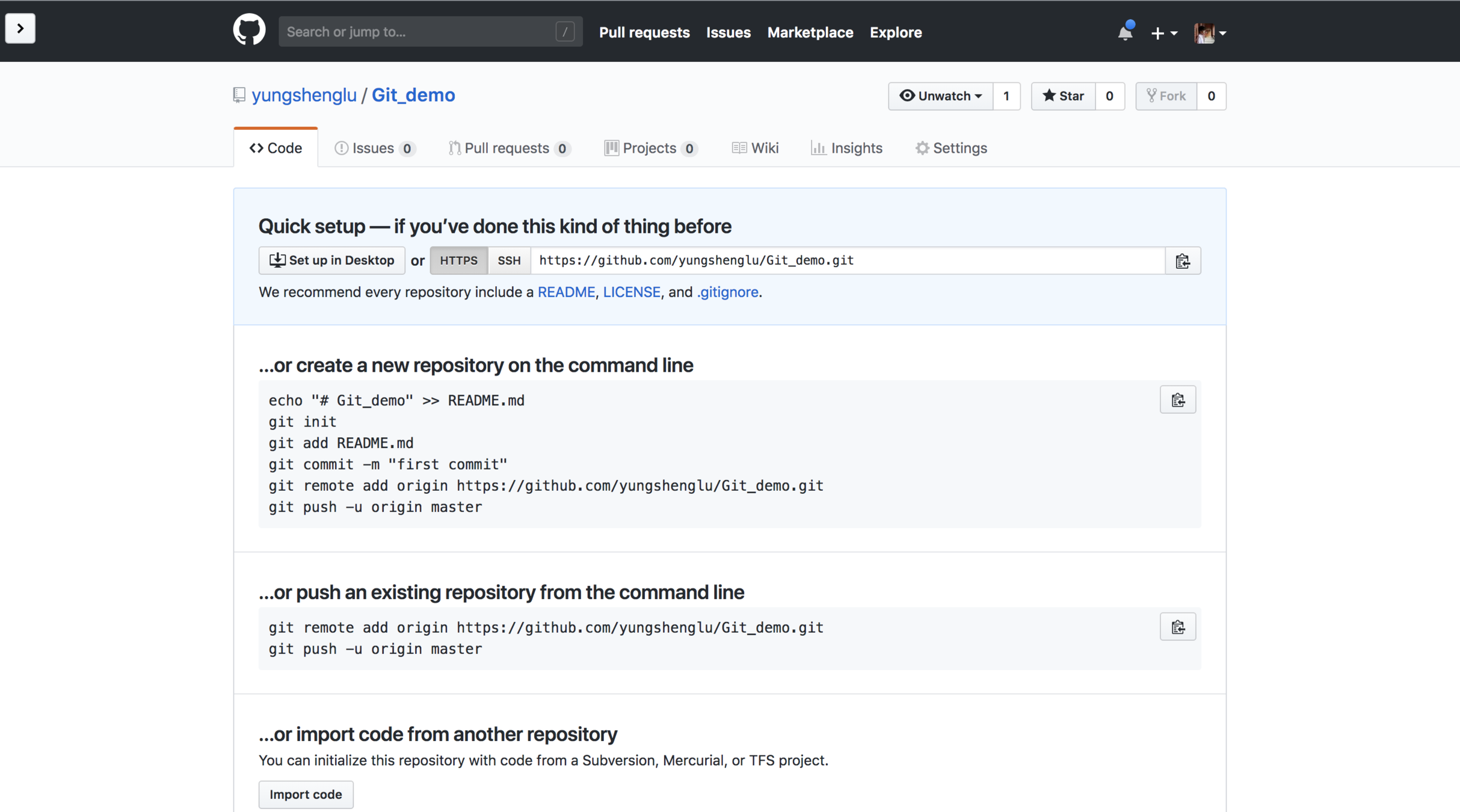This screenshot has width=1460, height=812.
Task: Open the plus create-new dropdown
Action: point(1163,33)
